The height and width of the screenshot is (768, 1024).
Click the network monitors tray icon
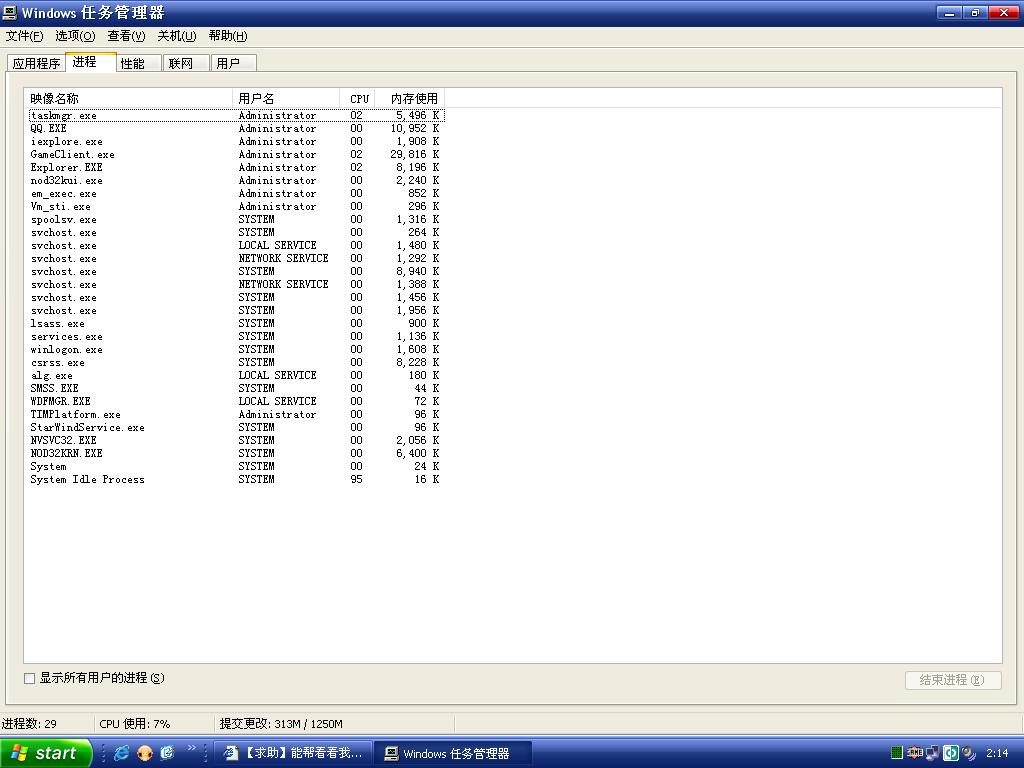(933, 753)
